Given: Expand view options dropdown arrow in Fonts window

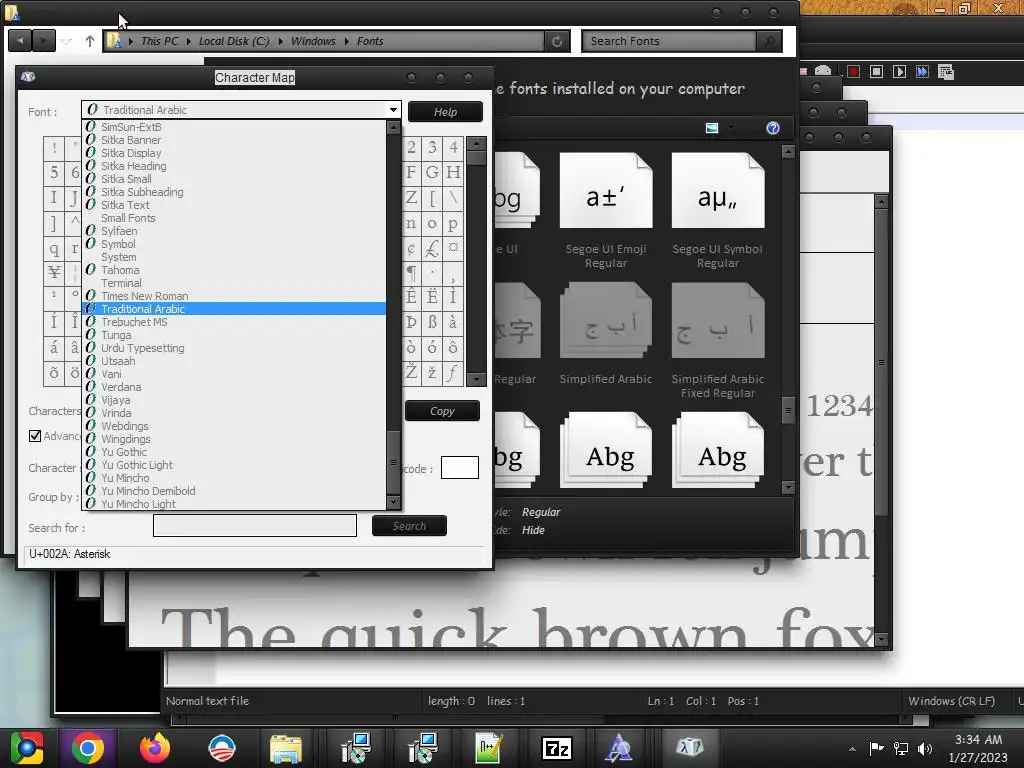Looking at the screenshot, I should 731,128.
